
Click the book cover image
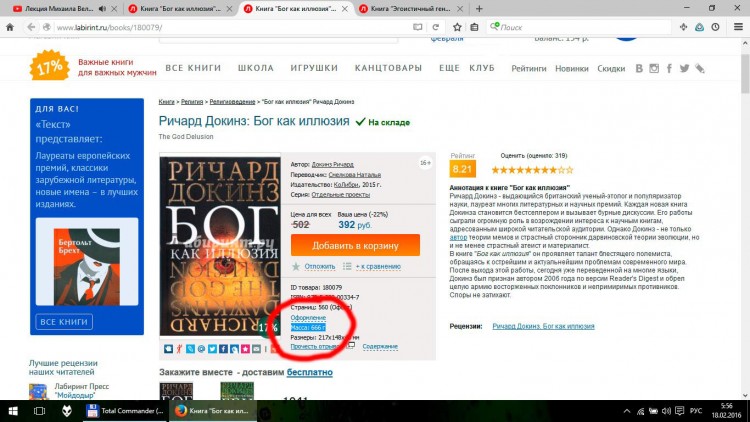(x=220, y=245)
